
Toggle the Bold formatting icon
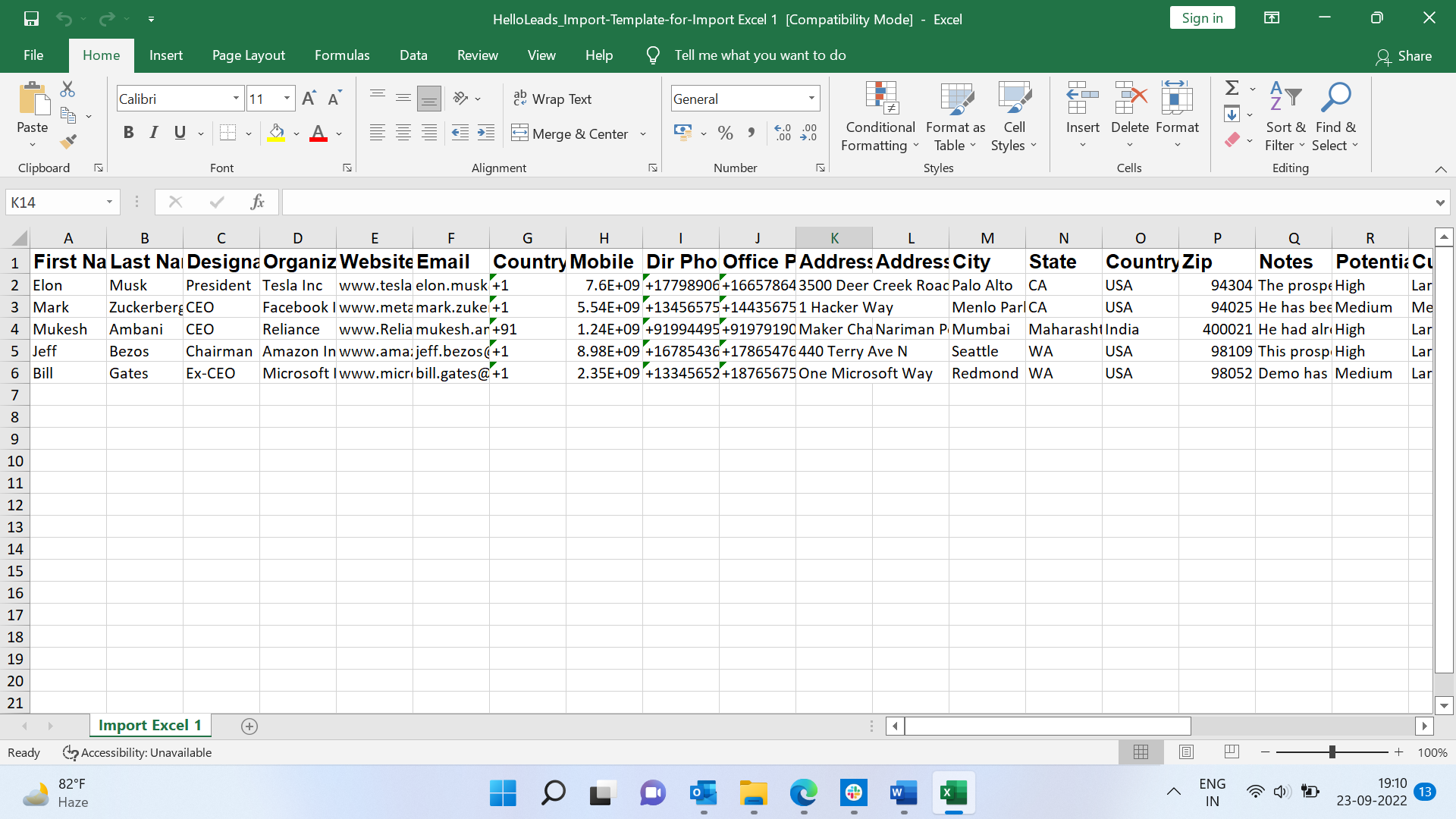pos(128,133)
